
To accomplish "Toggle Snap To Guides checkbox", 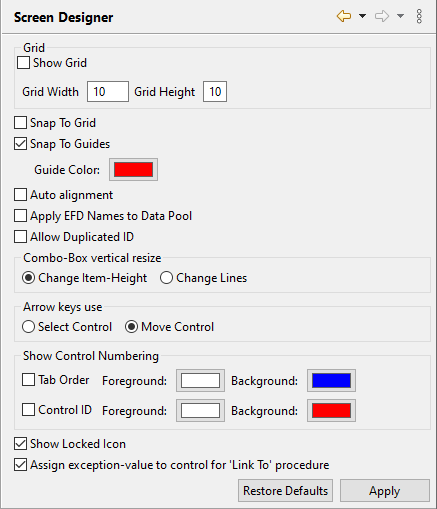I will coord(20,144).
